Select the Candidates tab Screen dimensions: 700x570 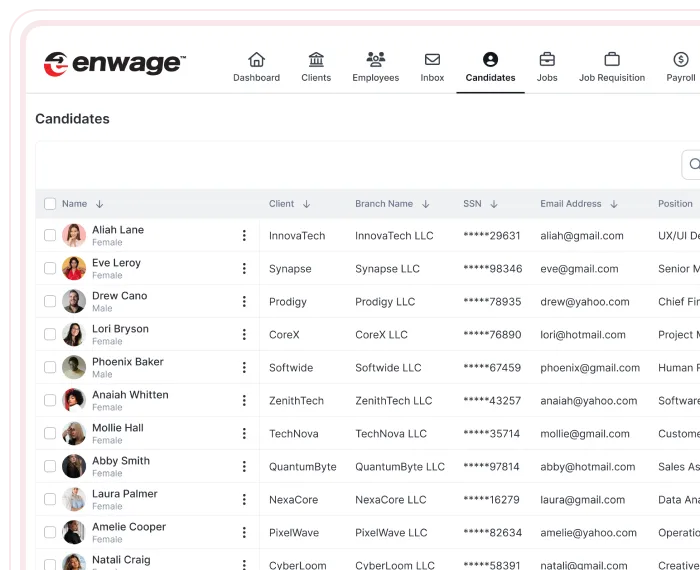pos(490,67)
